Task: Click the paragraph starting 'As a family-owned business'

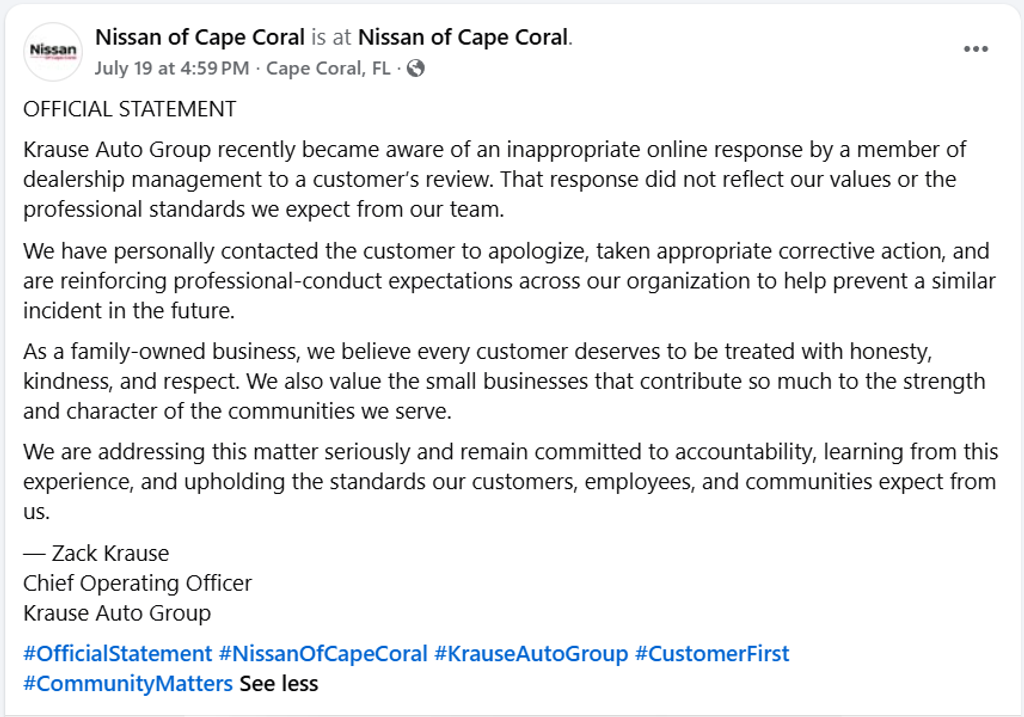Action: coord(504,381)
